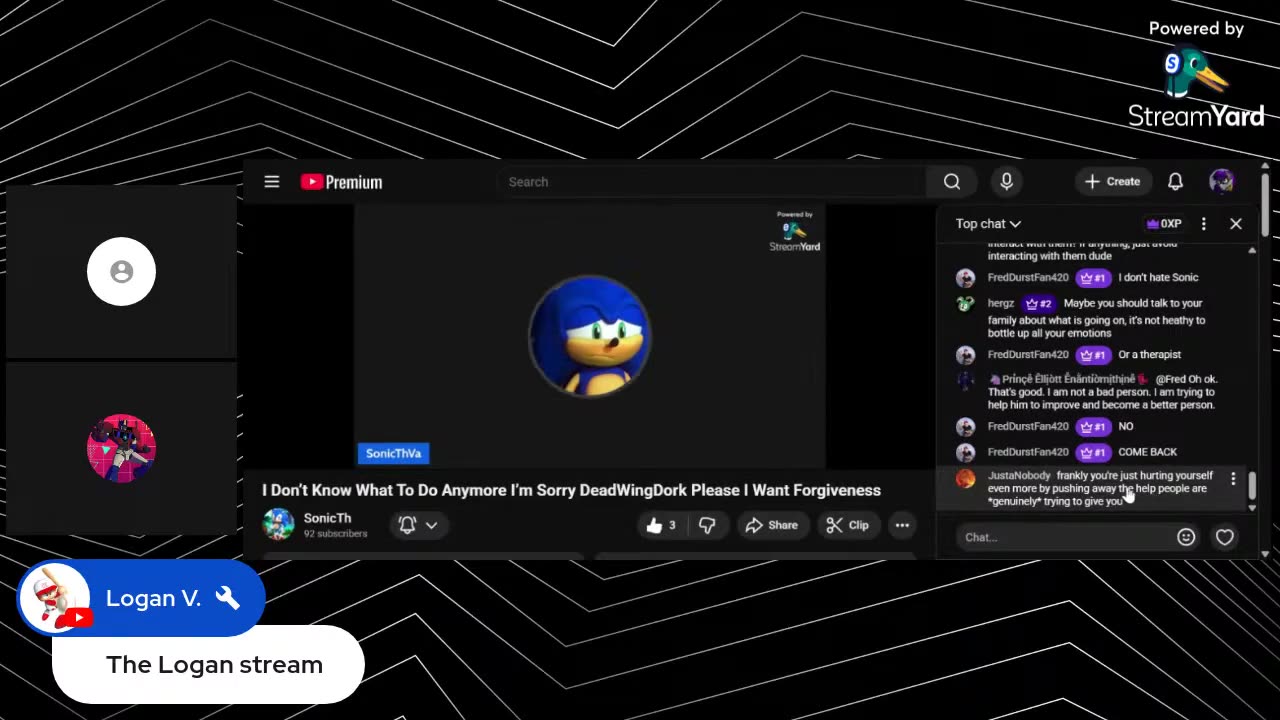Open the SonicTh channel avatar
The width and height of the screenshot is (1280, 720).
(x=278, y=524)
